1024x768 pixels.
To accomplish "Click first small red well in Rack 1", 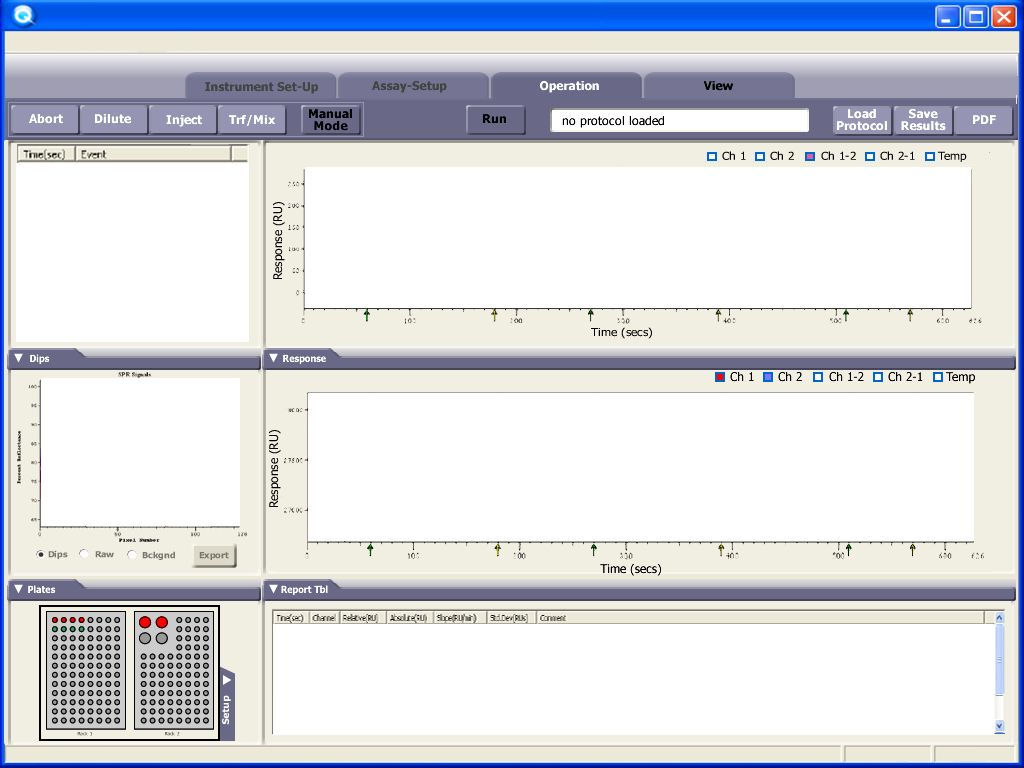I will click(x=55, y=620).
